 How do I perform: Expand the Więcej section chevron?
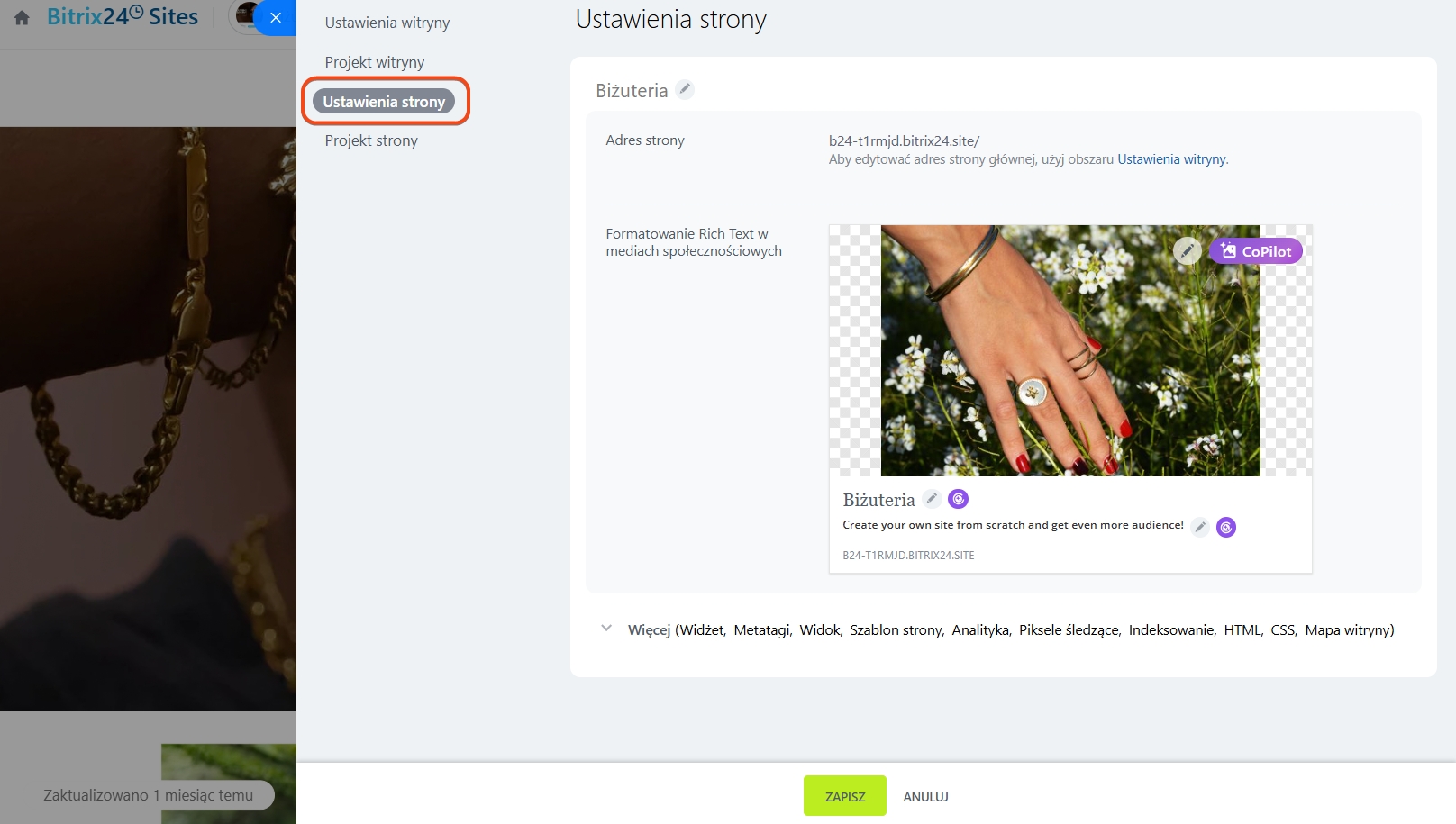point(606,629)
